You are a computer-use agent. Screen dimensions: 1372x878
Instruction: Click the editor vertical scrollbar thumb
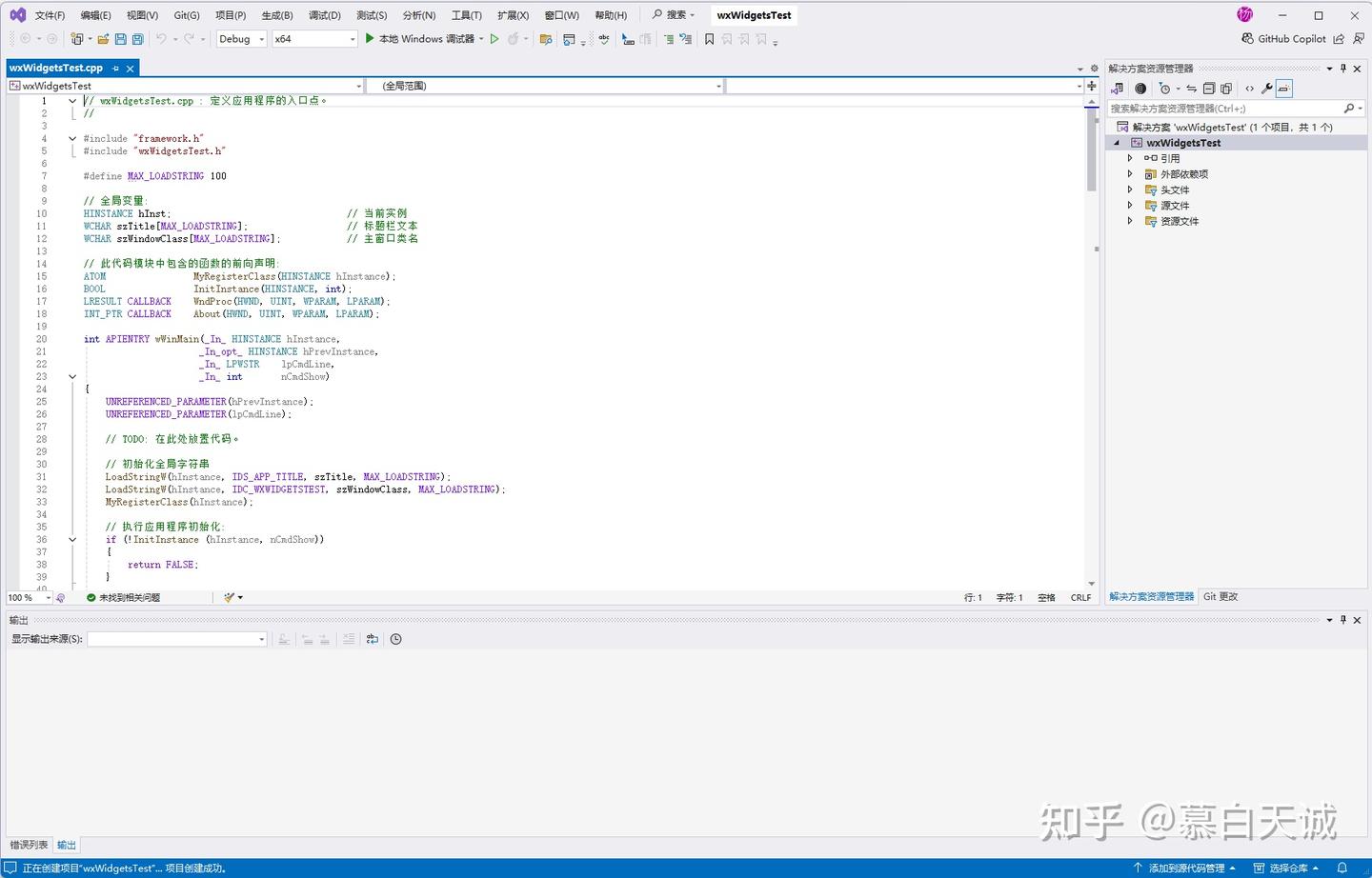(1091, 148)
